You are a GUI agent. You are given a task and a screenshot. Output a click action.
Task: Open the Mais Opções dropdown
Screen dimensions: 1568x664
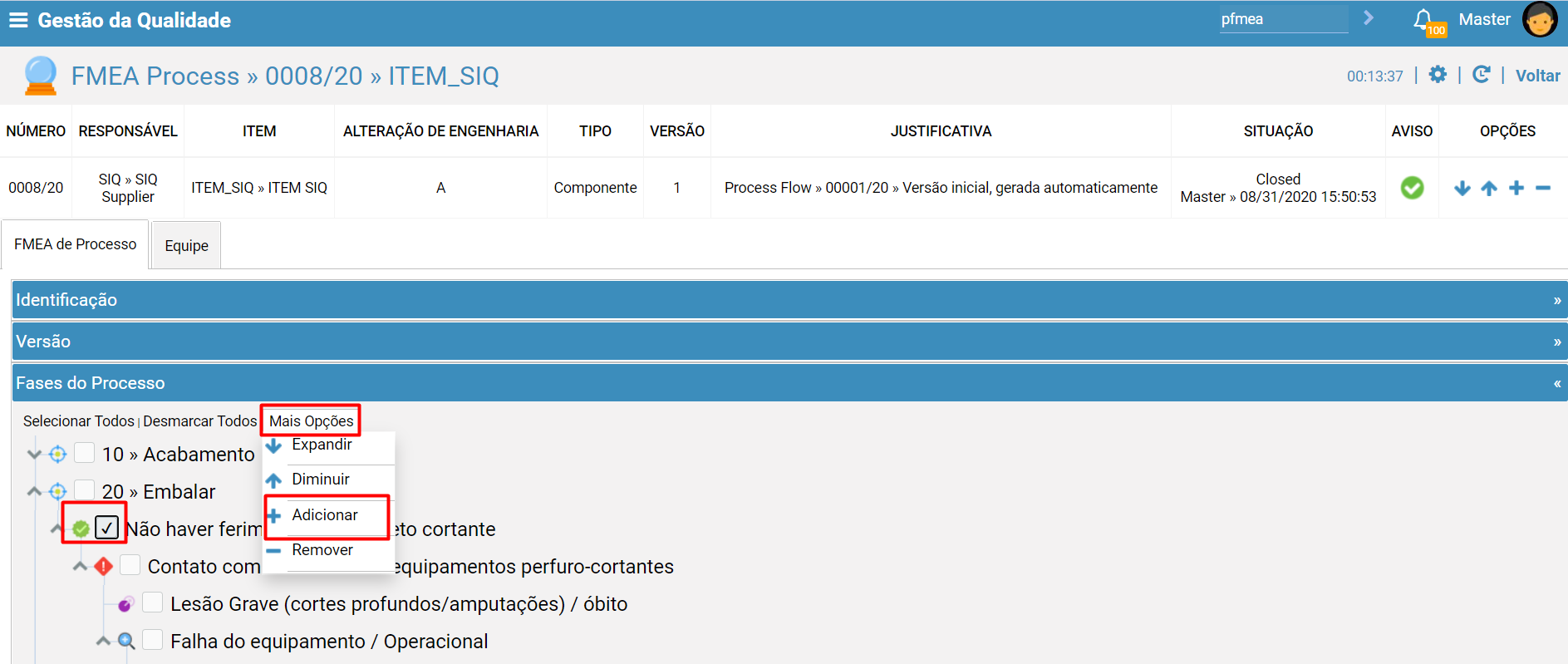click(x=312, y=421)
